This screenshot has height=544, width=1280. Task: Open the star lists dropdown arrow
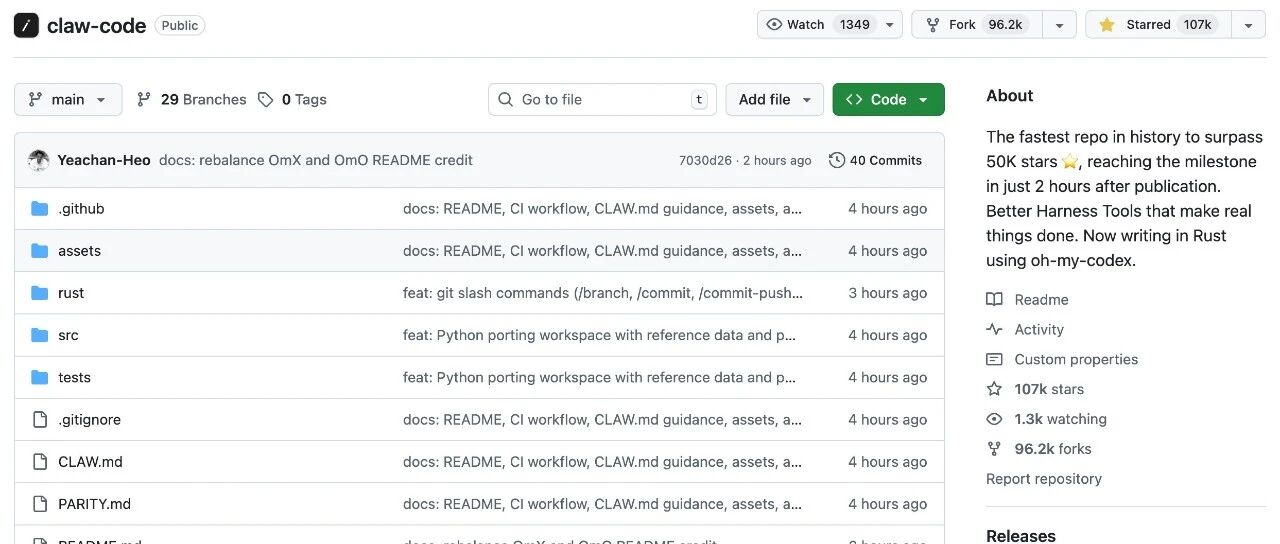click(x=1248, y=25)
